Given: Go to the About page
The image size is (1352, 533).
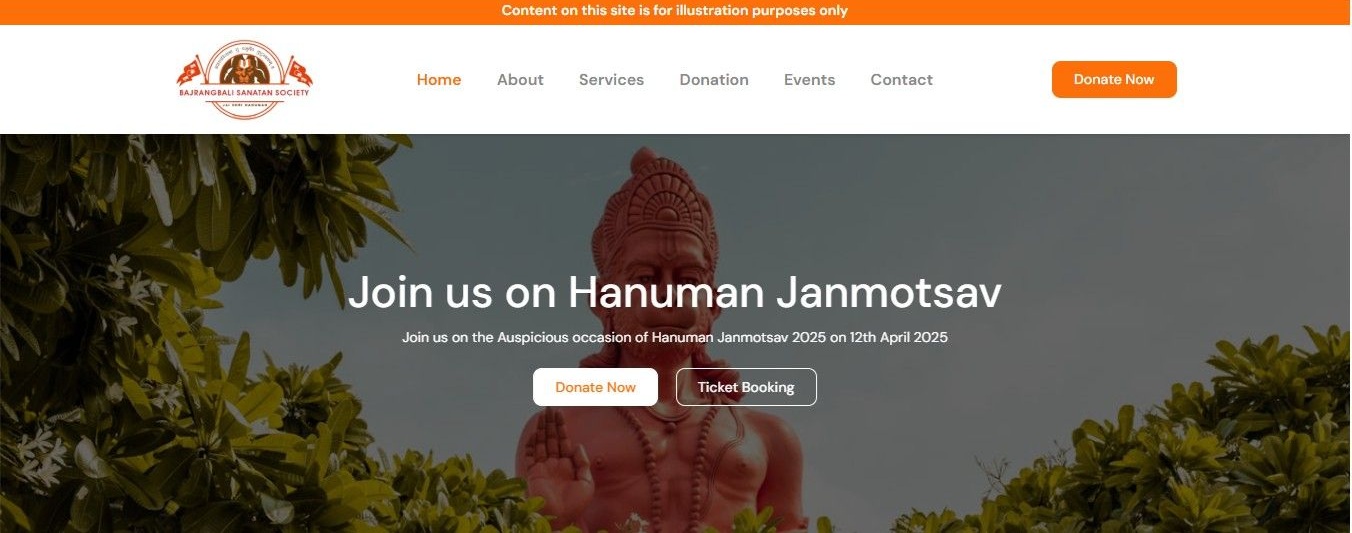Looking at the screenshot, I should [520, 80].
